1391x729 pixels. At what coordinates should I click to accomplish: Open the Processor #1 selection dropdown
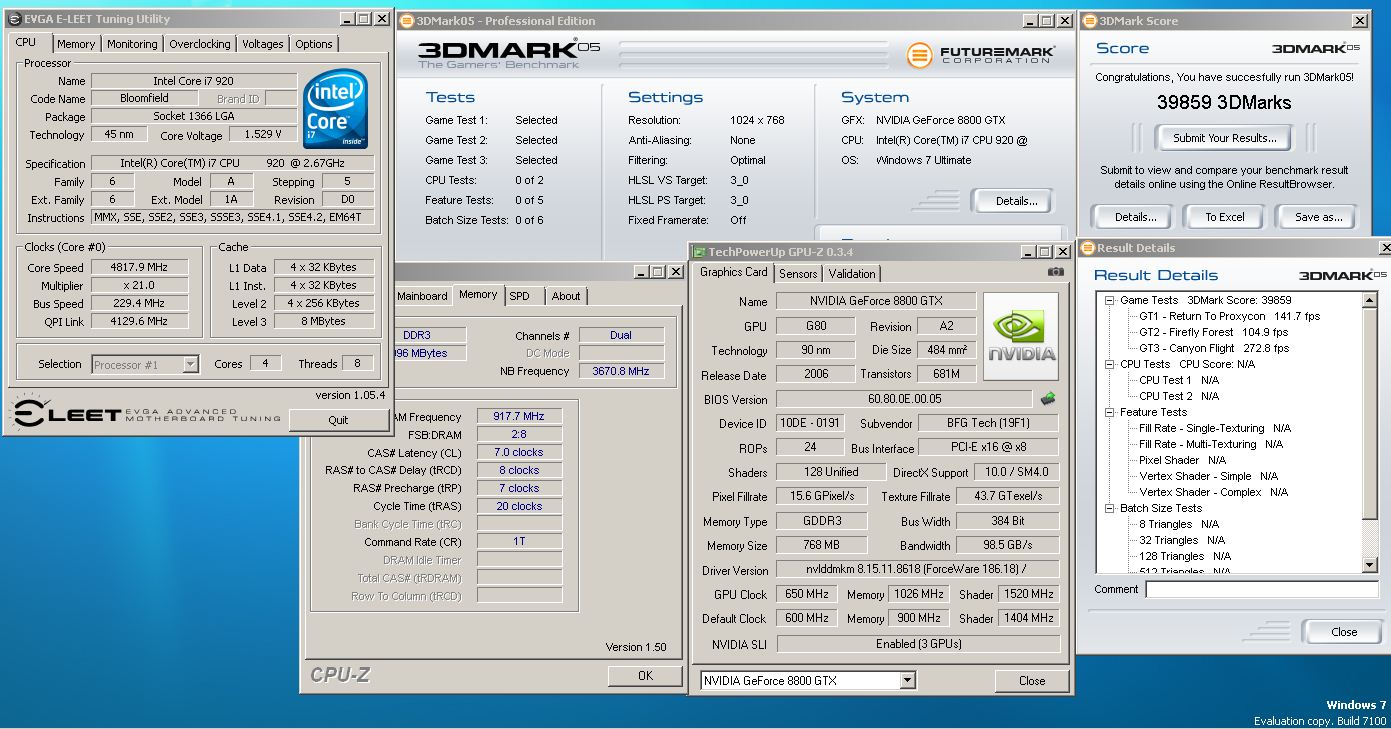(x=190, y=365)
